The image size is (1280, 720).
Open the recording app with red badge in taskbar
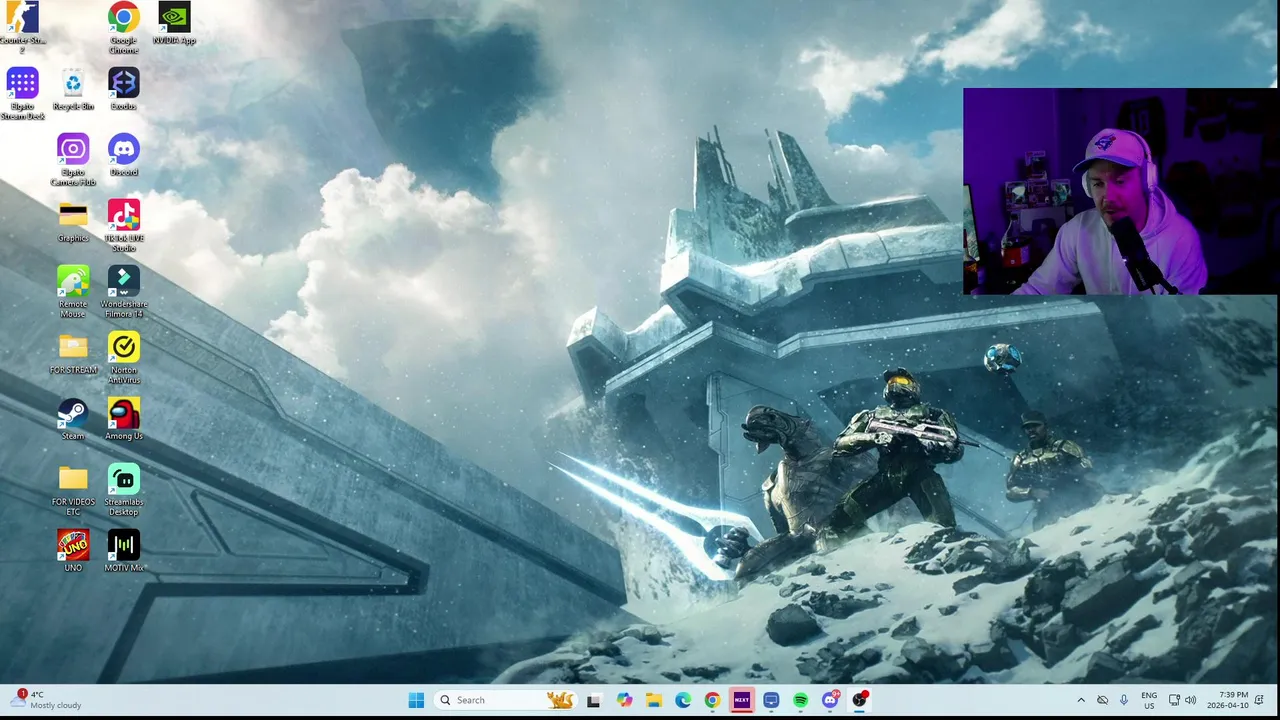tap(859, 700)
